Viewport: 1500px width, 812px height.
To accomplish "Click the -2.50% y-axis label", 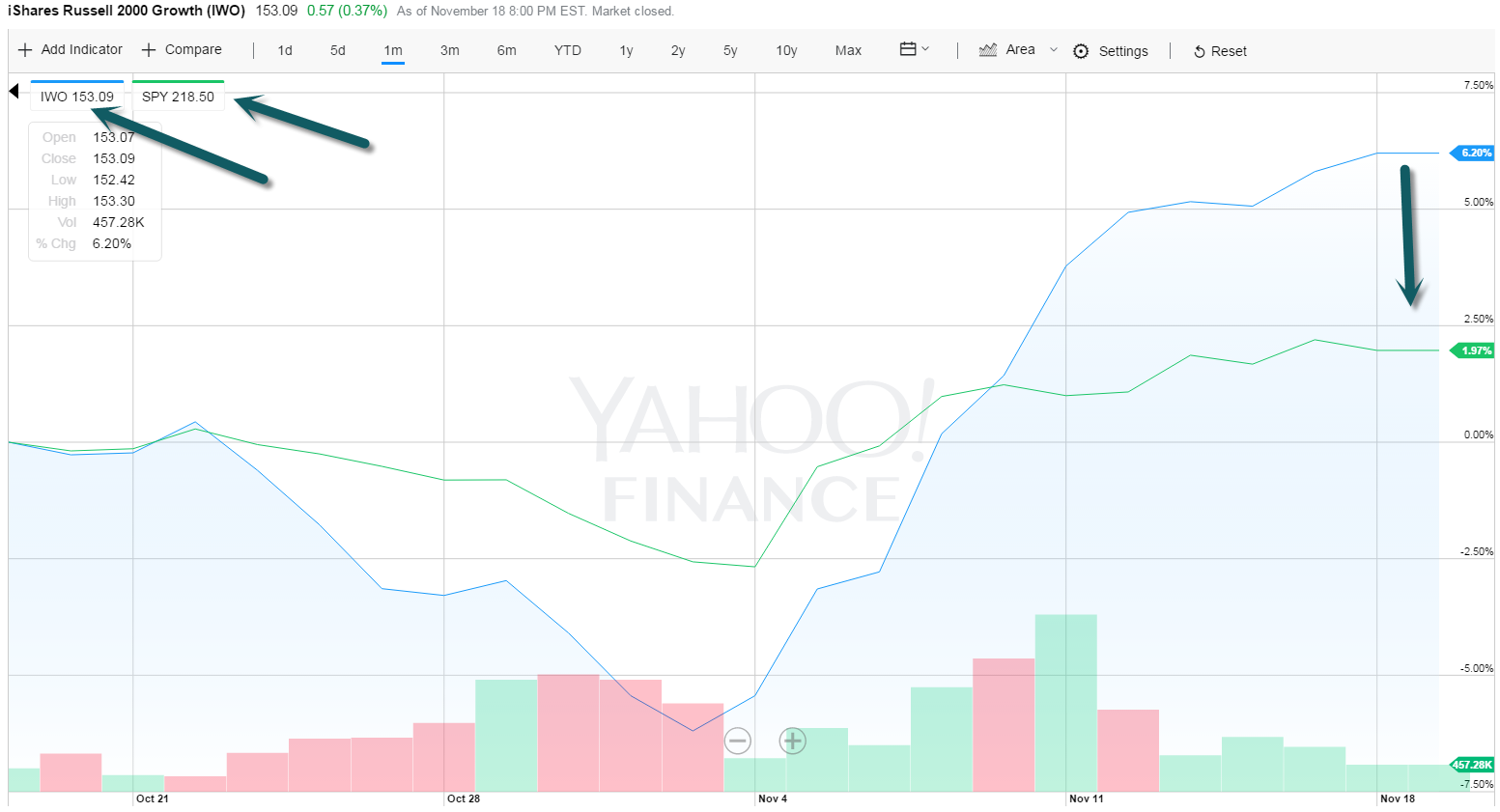I will tap(1477, 552).
